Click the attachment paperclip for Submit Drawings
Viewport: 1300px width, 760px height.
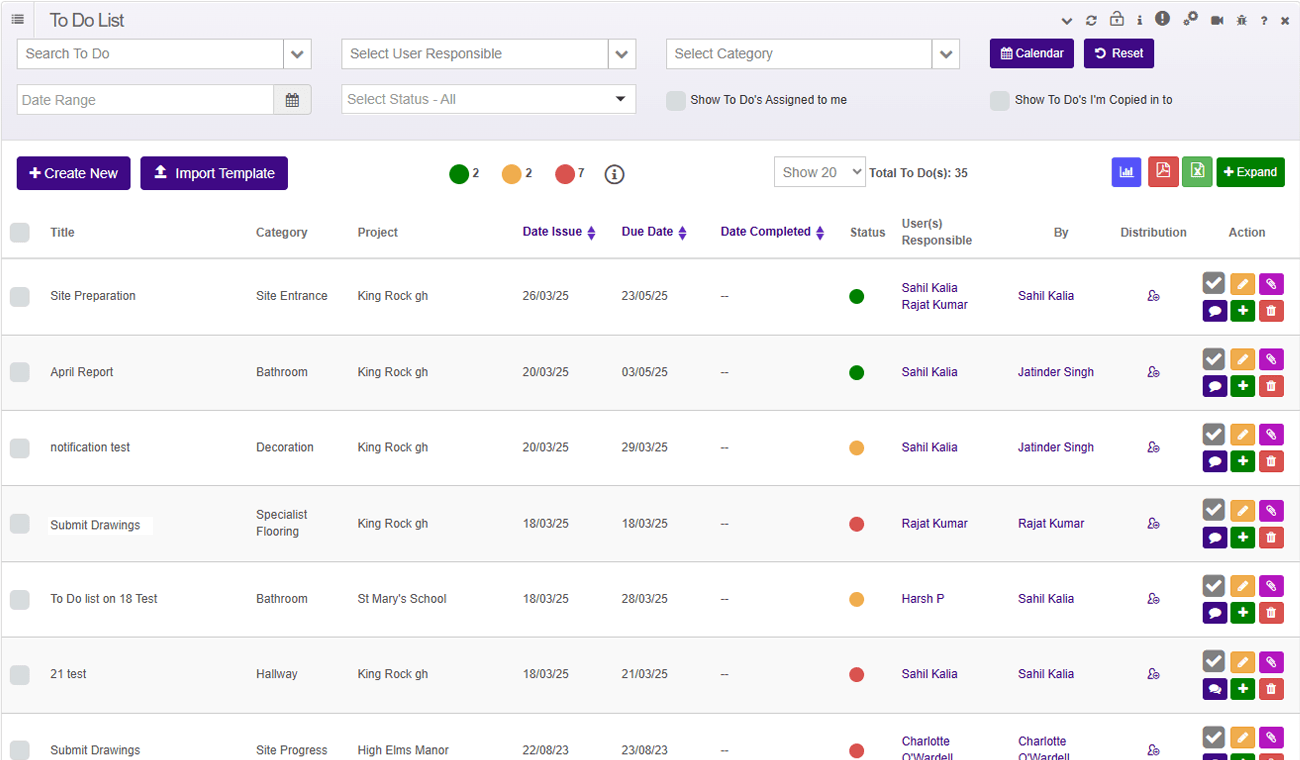click(x=1270, y=511)
